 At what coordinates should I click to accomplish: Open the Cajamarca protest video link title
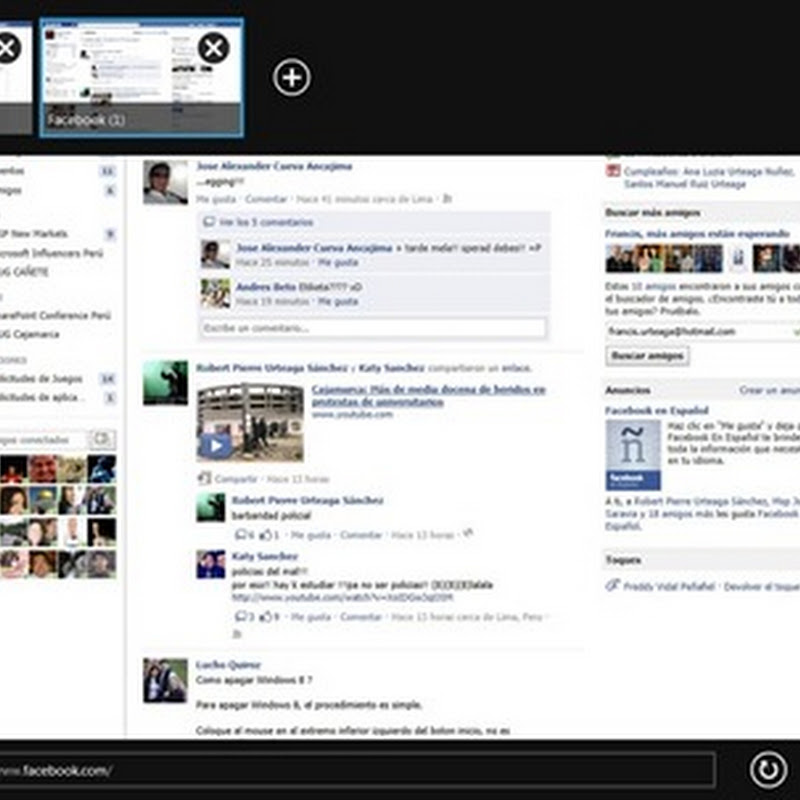428,394
